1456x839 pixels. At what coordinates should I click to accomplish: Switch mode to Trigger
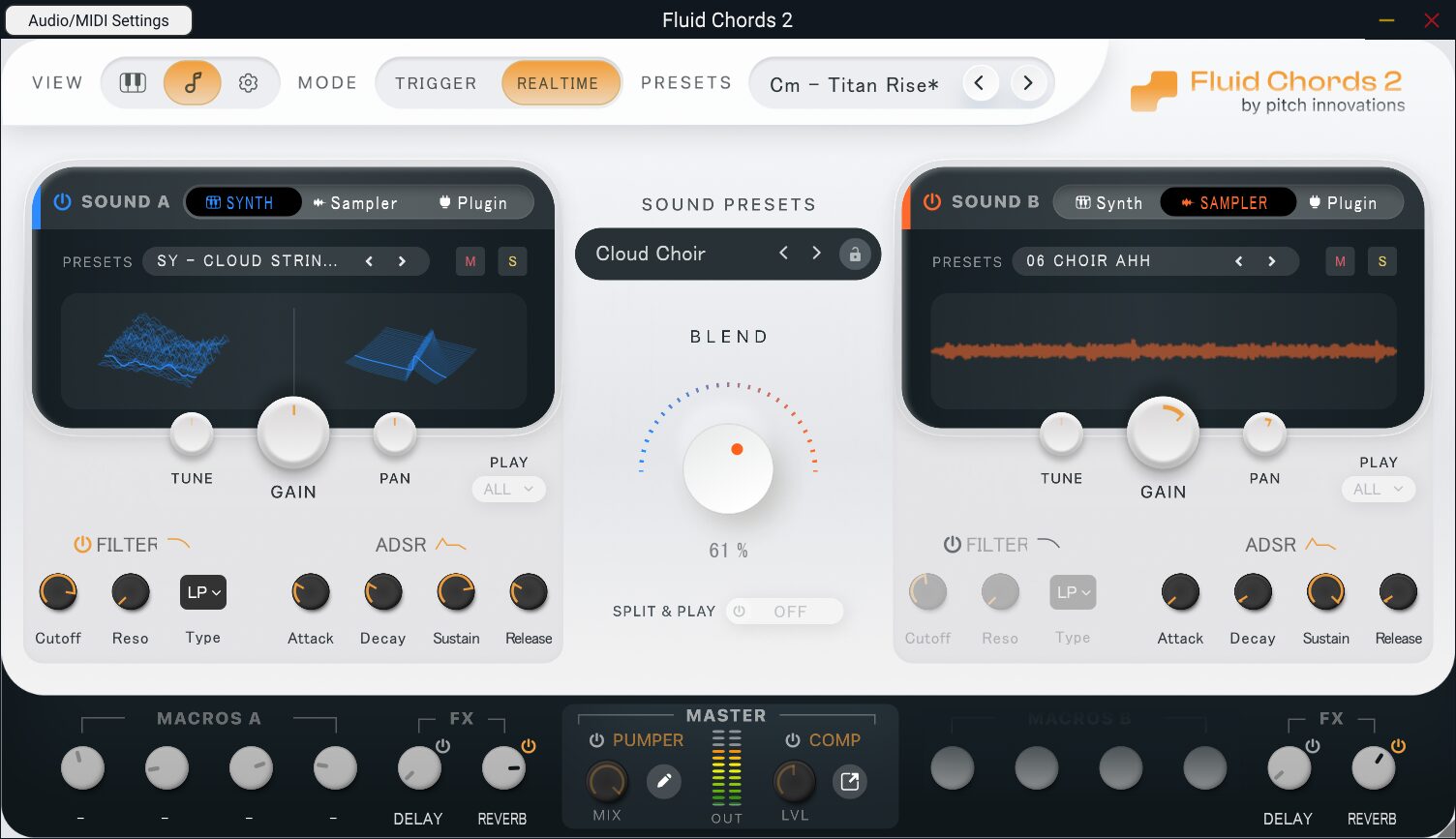point(436,83)
